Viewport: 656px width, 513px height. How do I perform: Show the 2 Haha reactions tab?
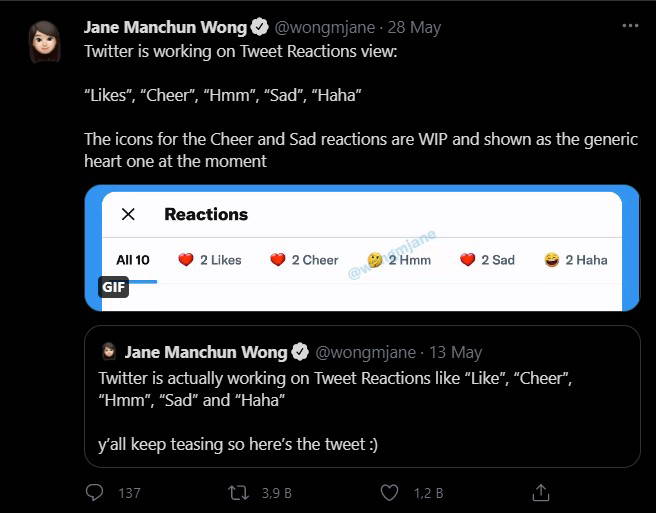(x=576, y=260)
